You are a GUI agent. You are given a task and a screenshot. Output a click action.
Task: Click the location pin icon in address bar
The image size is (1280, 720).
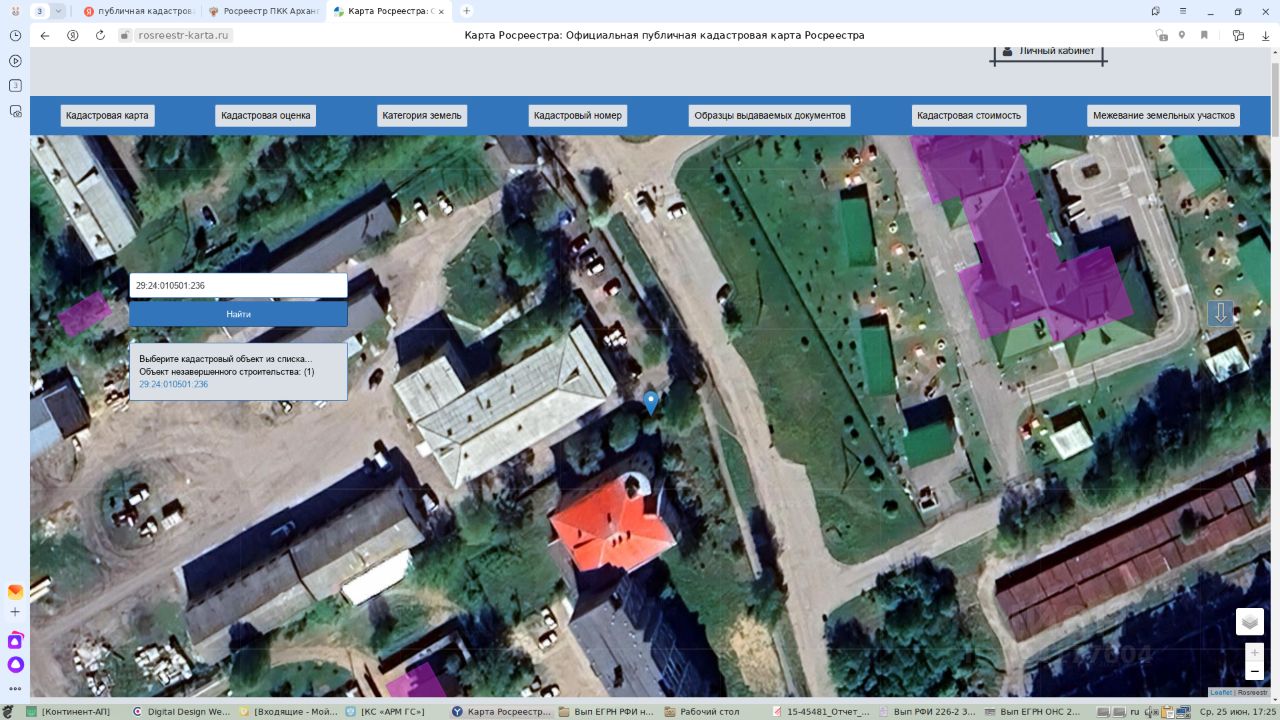click(1182, 35)
